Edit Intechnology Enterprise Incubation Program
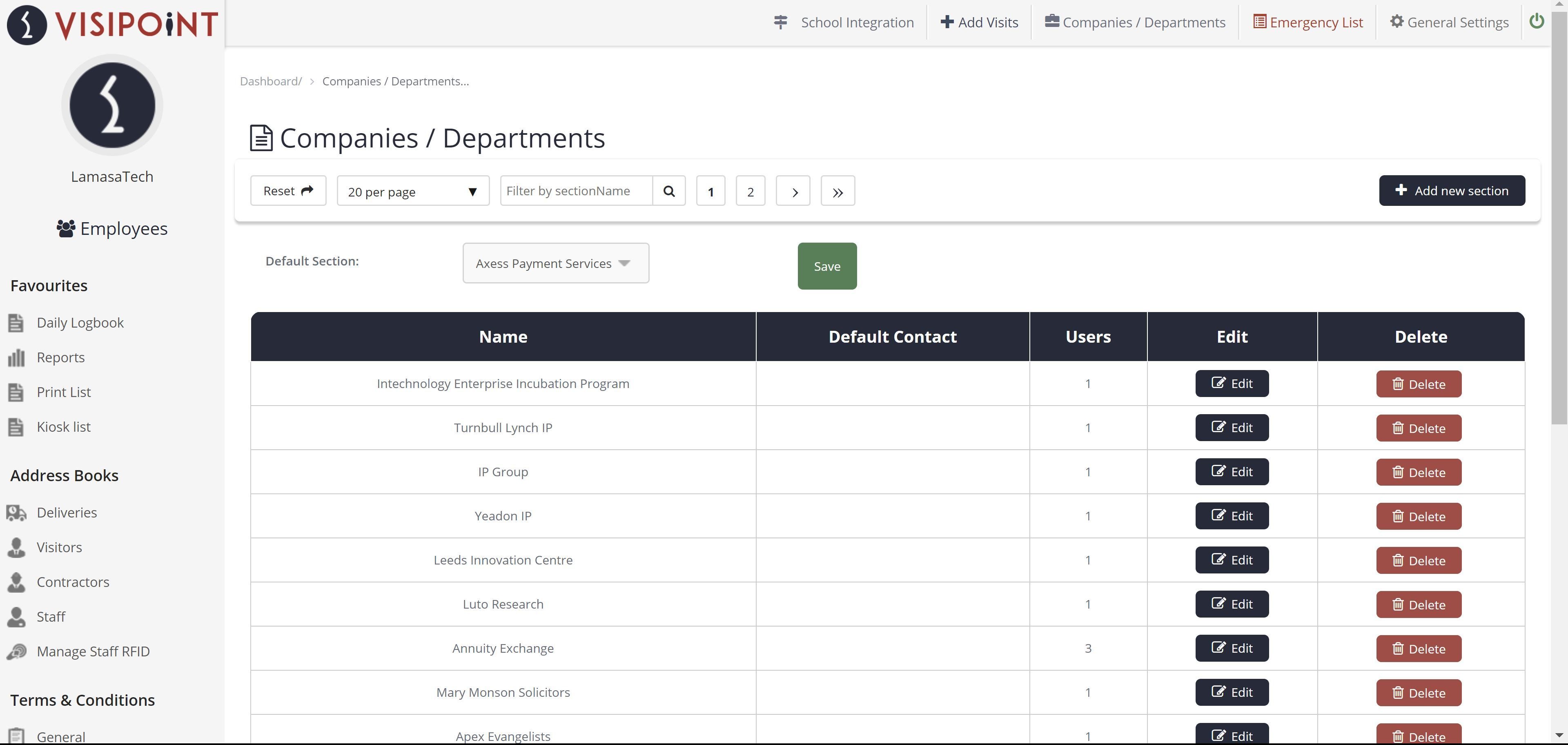This screenshot has height=745, width=1568. point(1232,384)
